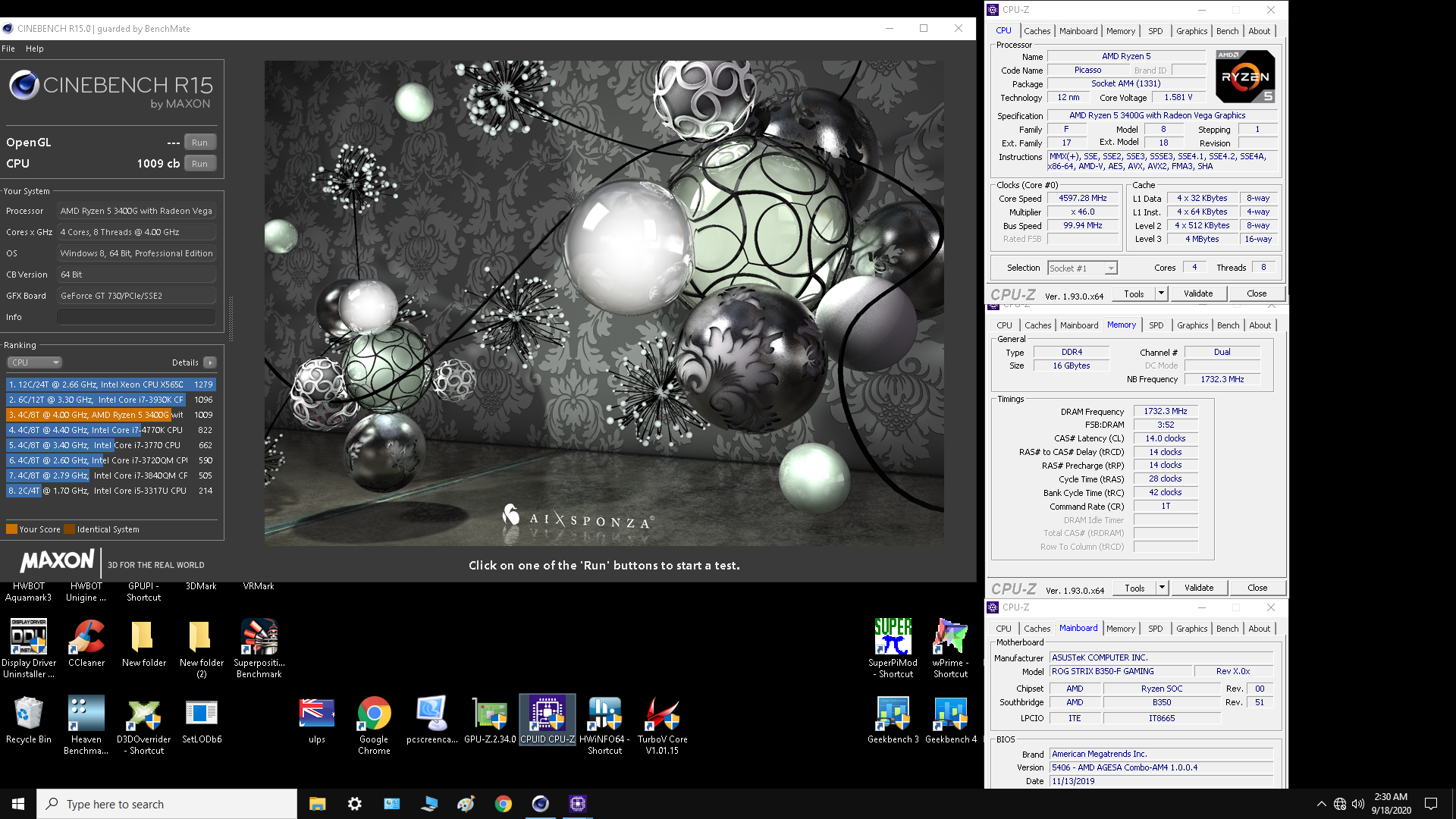The image size is (1456, 819).
Task: Click Validate in the CPU-Z Memory window
Action: tap(1199, 588)
